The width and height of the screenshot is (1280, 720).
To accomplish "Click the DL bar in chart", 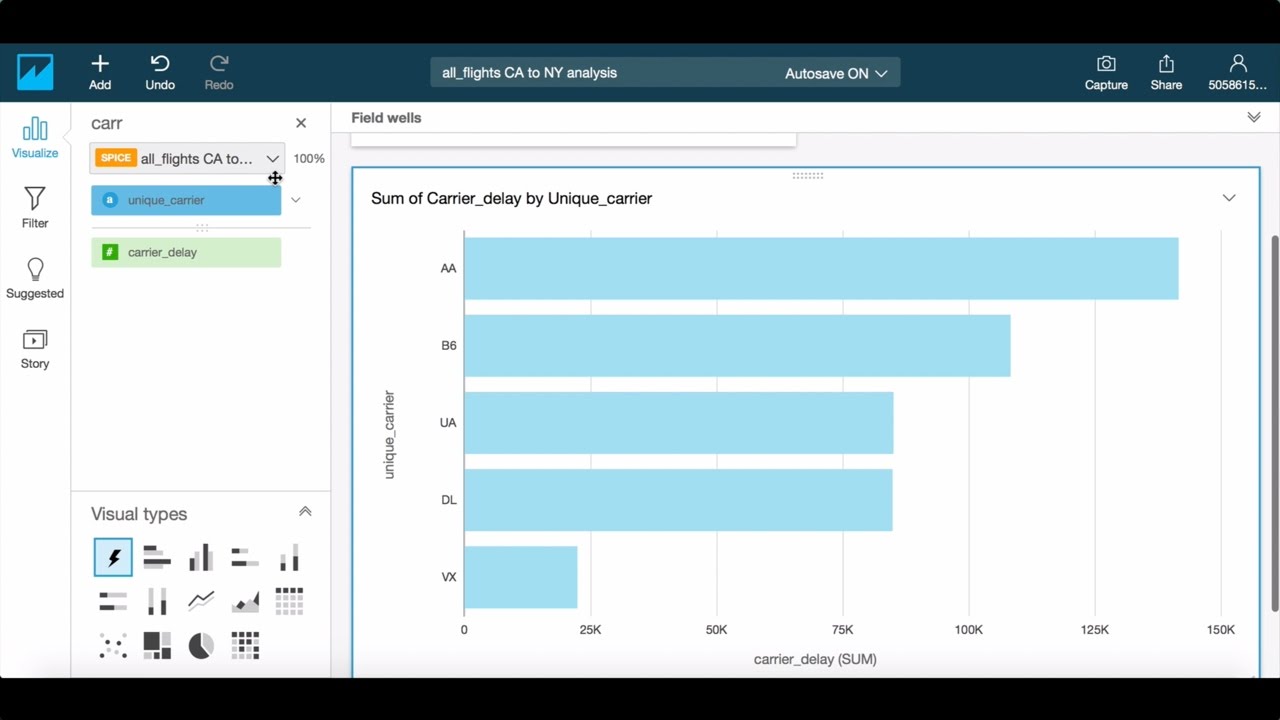I will (678, 499).
